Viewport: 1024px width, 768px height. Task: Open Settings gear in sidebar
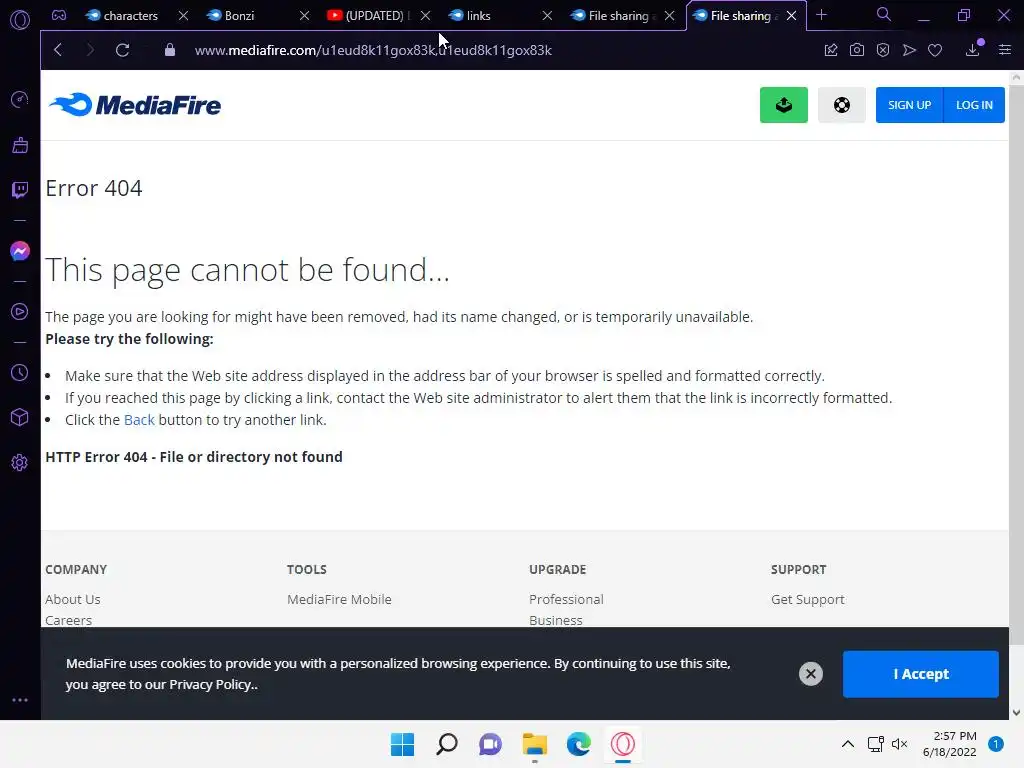pos(20,462)
